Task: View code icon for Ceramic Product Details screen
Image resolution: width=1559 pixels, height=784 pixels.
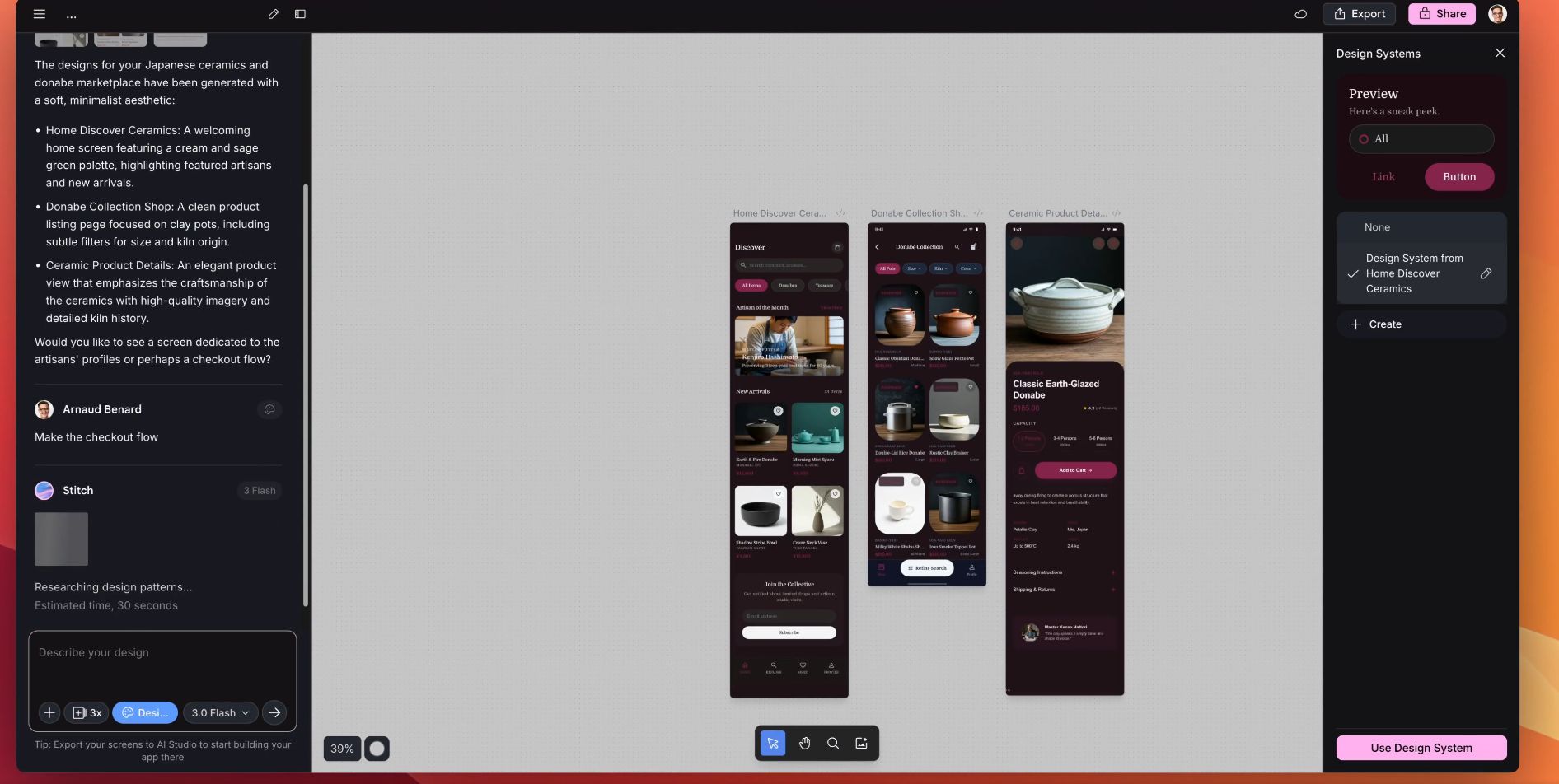Action: [x=1117, y=213]
